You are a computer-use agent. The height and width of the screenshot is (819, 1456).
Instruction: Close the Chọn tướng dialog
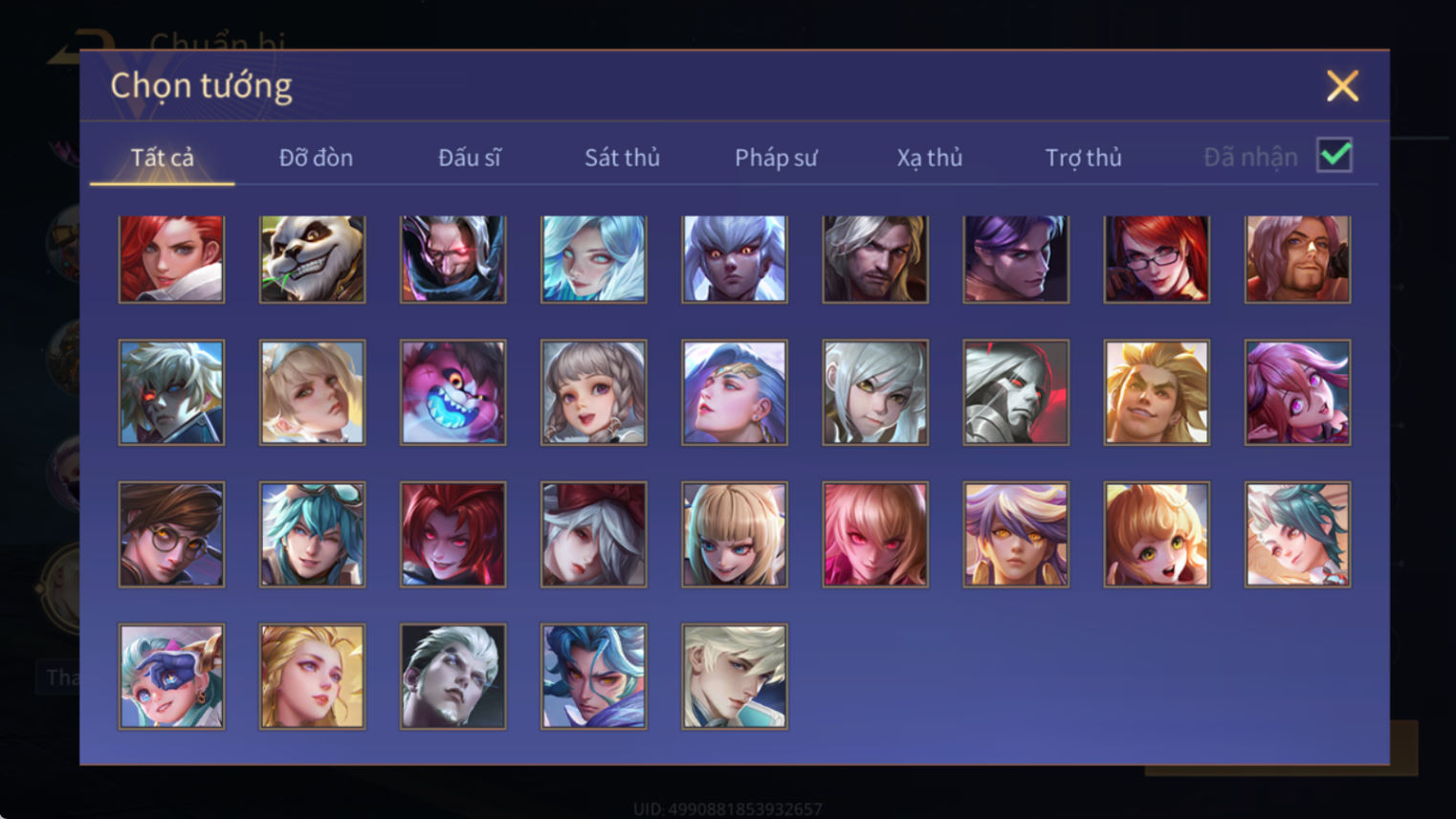click(1342, 86)
